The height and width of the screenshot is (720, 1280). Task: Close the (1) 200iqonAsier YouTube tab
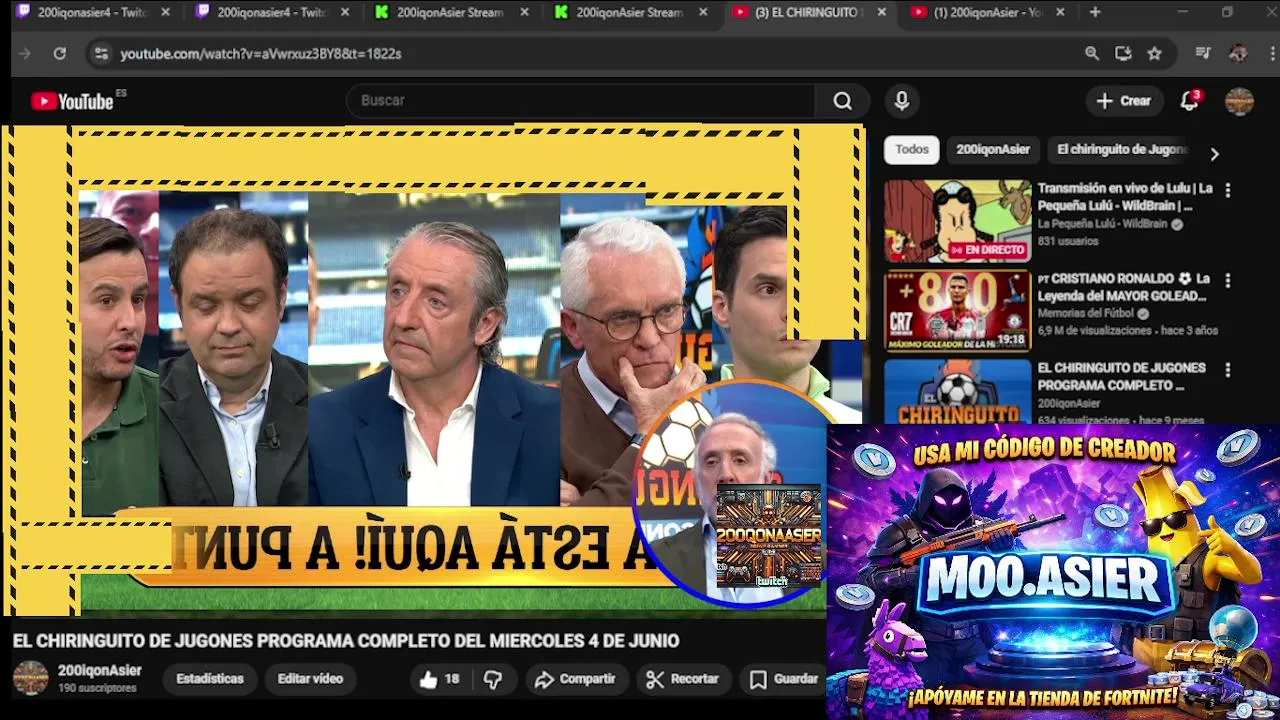point(1060,12)
